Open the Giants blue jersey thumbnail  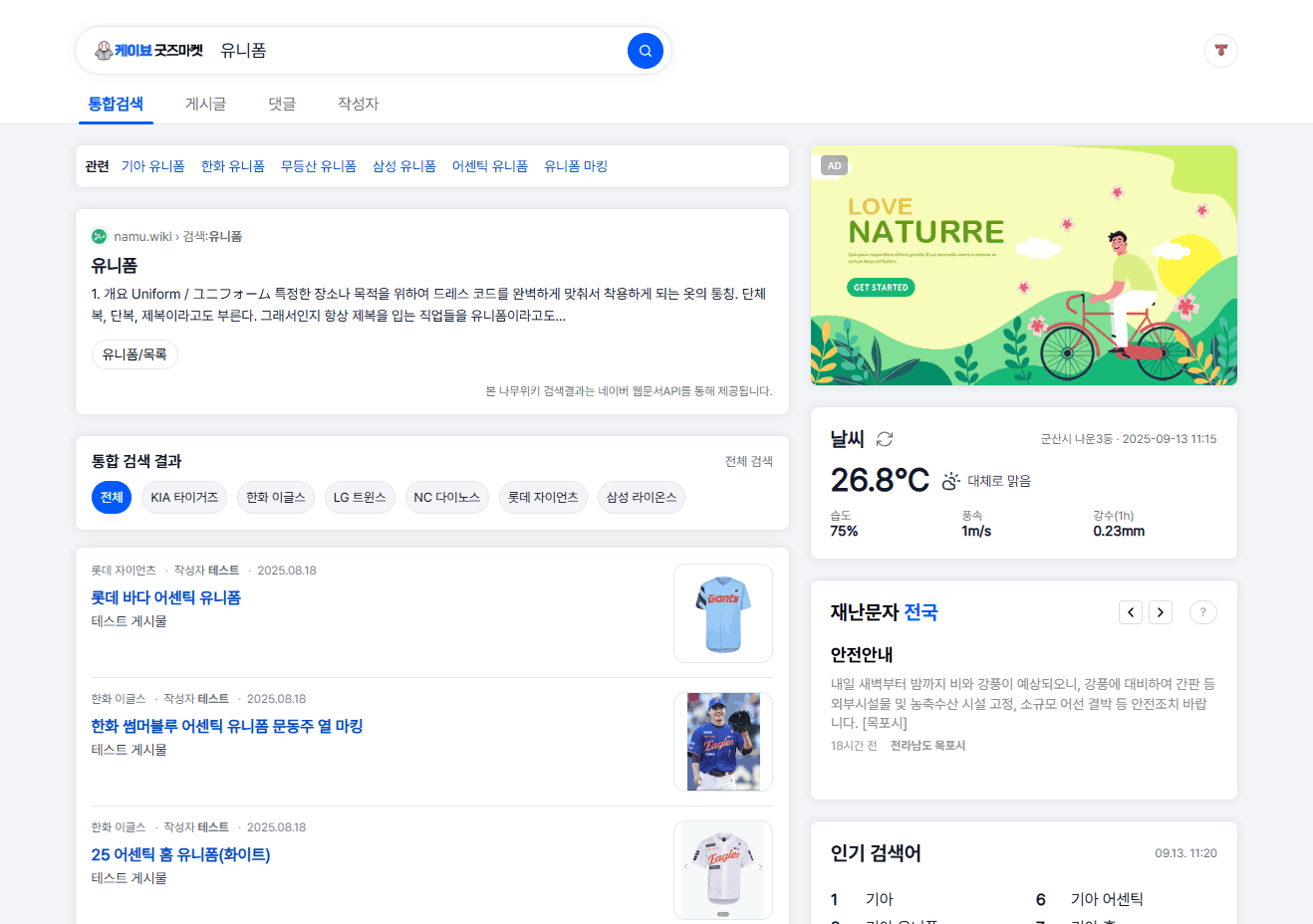point(723,613)
